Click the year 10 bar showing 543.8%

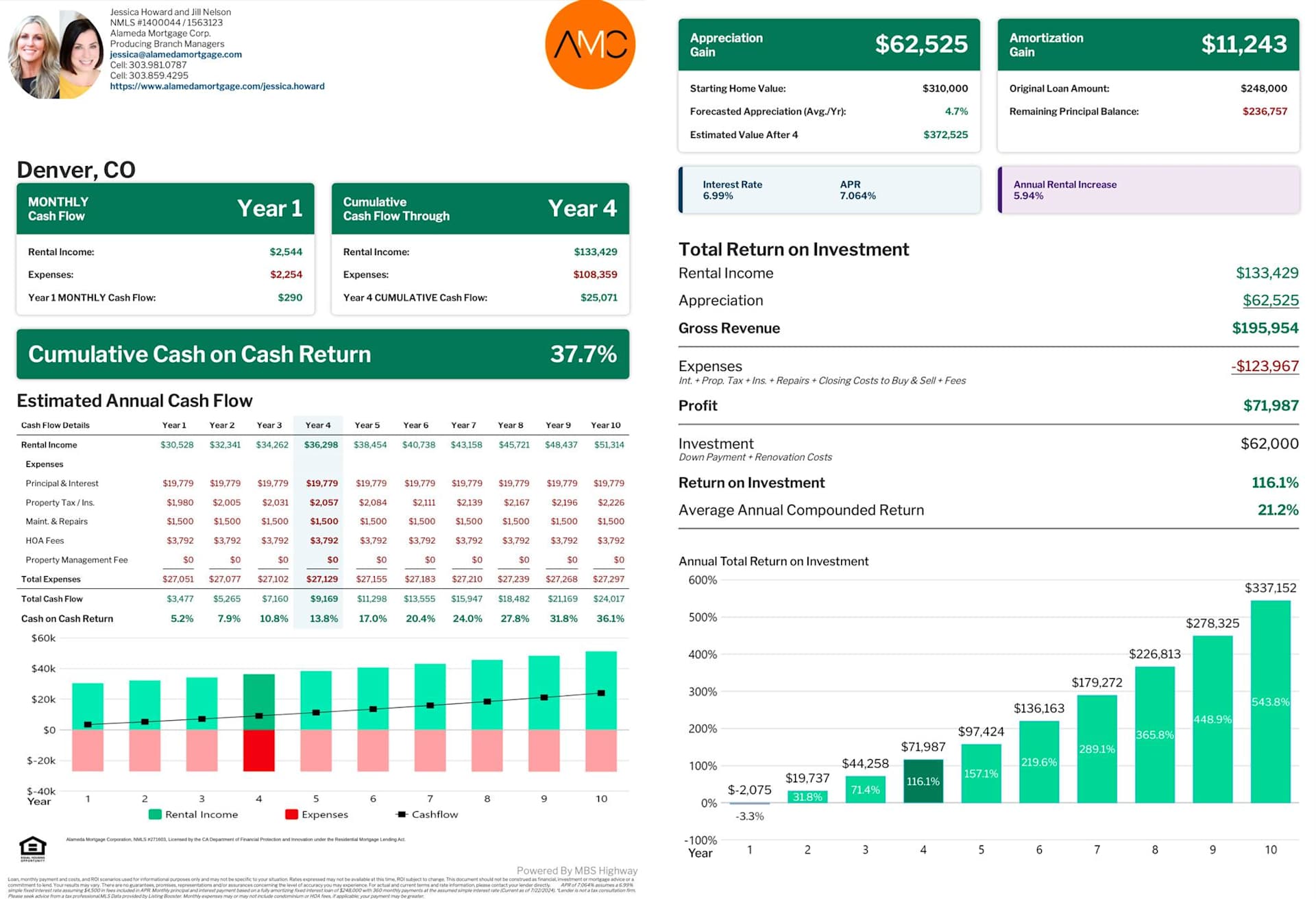coord(1269,701)
